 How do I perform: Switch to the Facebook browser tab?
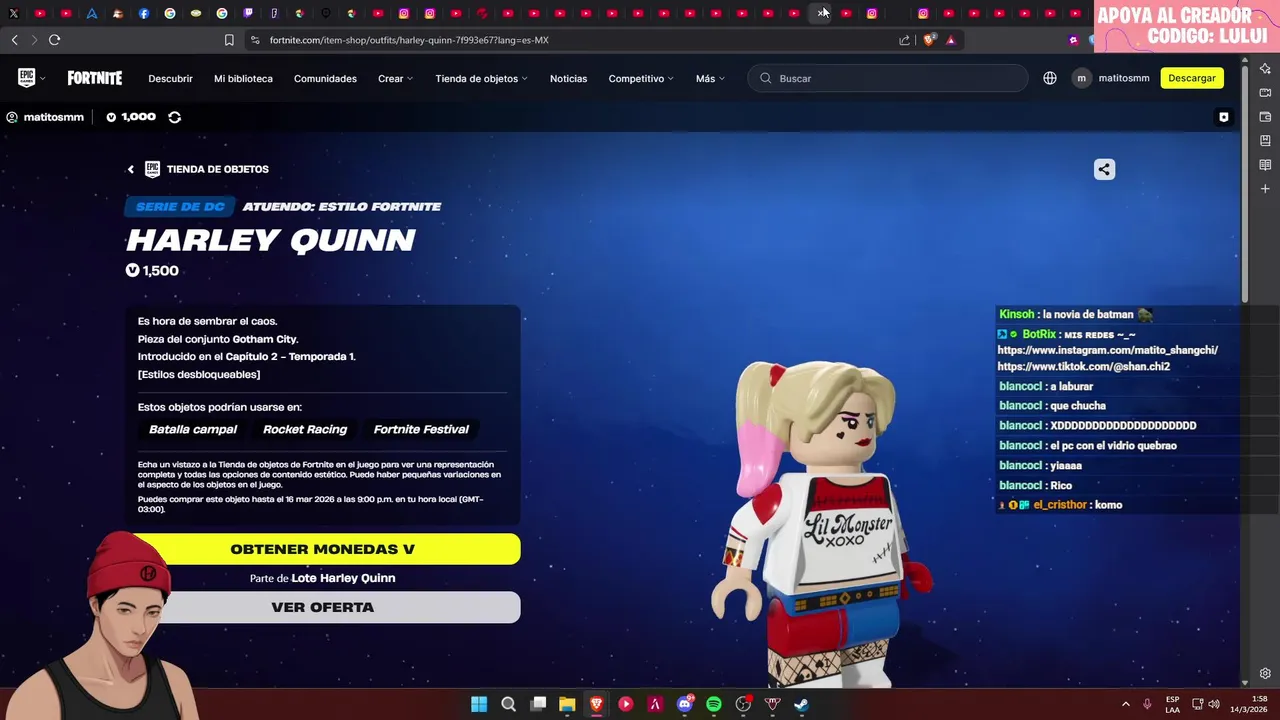[144, 13]
